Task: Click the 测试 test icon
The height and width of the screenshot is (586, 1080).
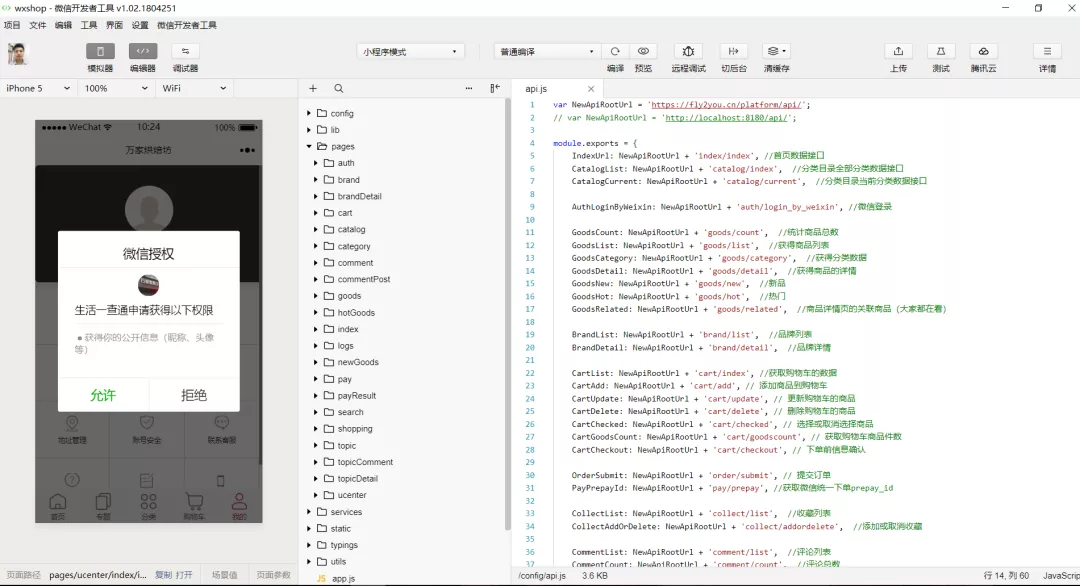Action: (x=940, y=57)
